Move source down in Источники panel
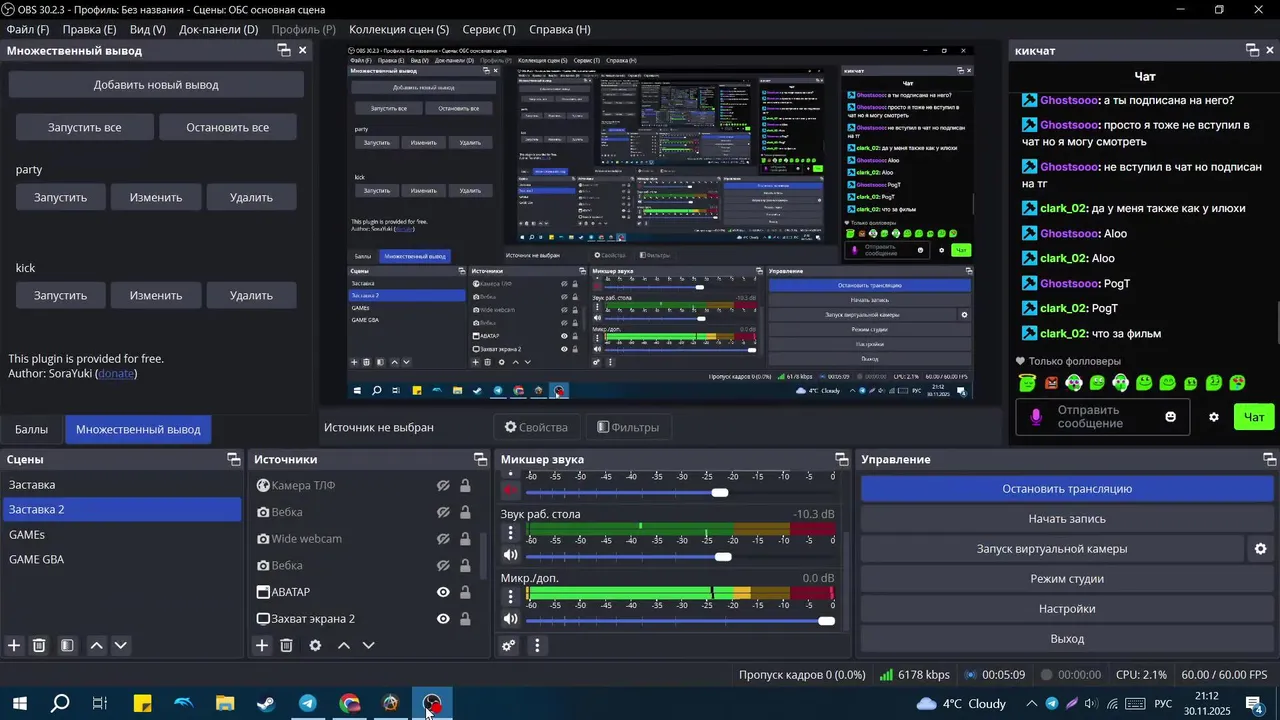The image size is (1280, 720). tap(368, 646)
